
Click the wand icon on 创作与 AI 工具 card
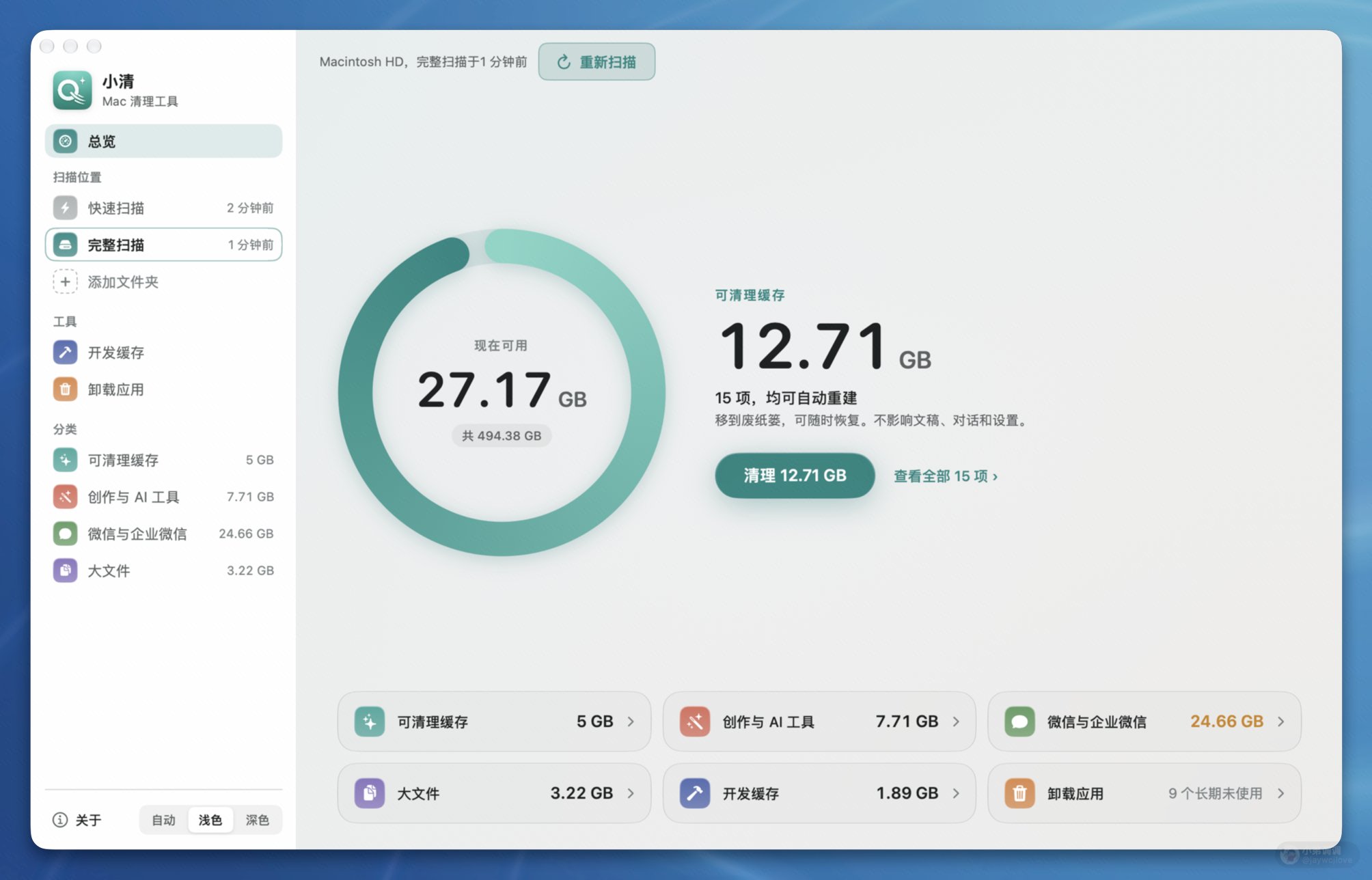click(x=695, y=722)
